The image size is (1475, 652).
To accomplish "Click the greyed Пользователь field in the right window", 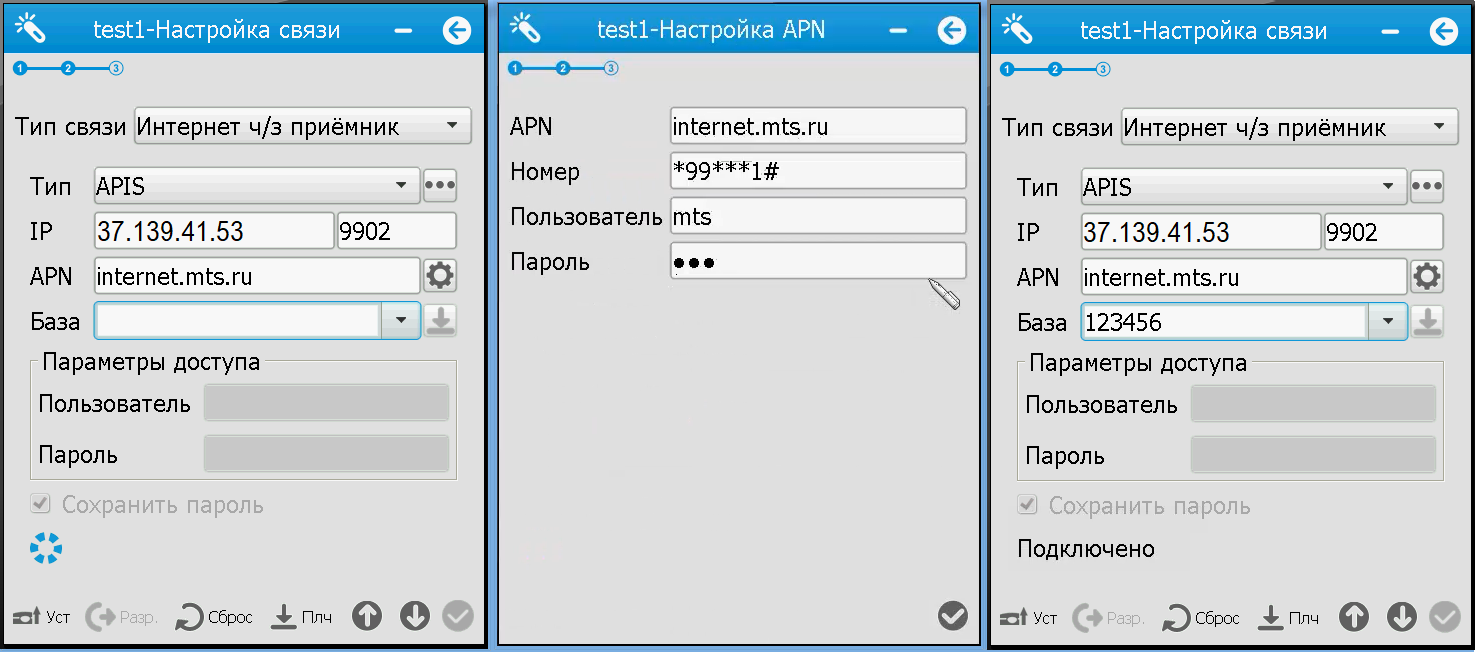I will (1313, 404).
